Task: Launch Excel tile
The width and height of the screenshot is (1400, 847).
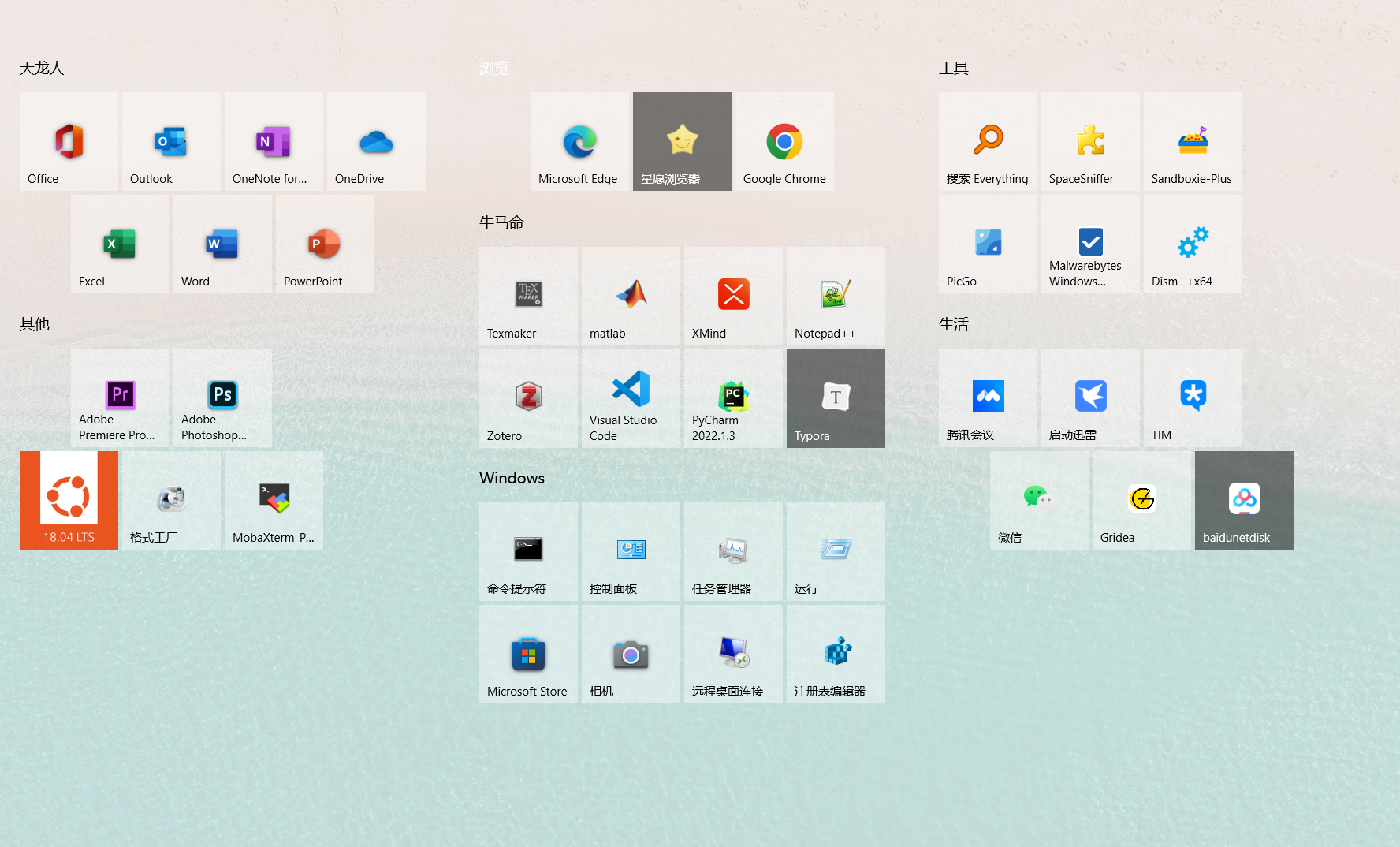Action: point(120,244)
